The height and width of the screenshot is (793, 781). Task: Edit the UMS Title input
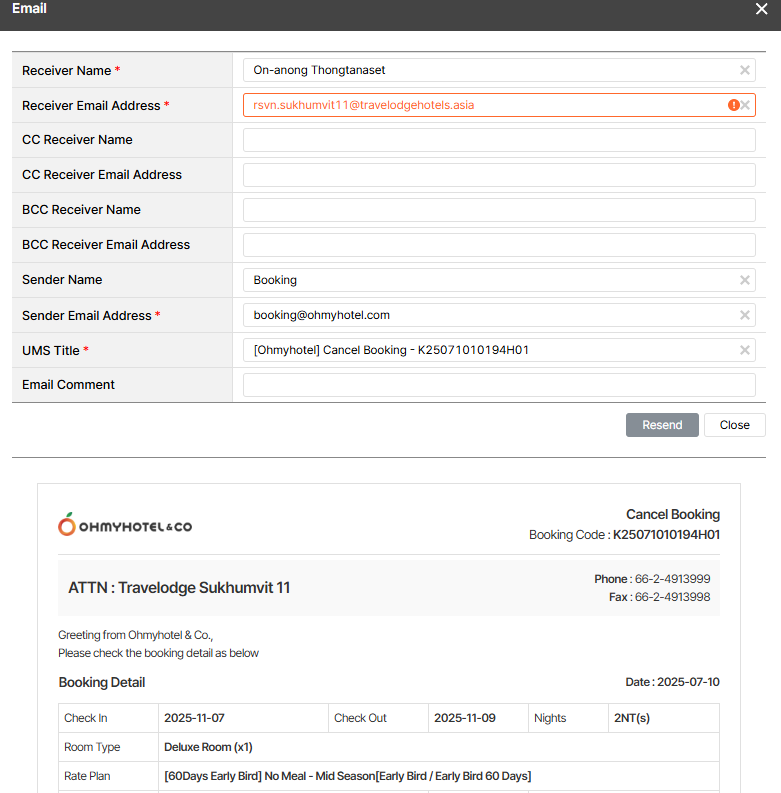click(x=499, y=350)
